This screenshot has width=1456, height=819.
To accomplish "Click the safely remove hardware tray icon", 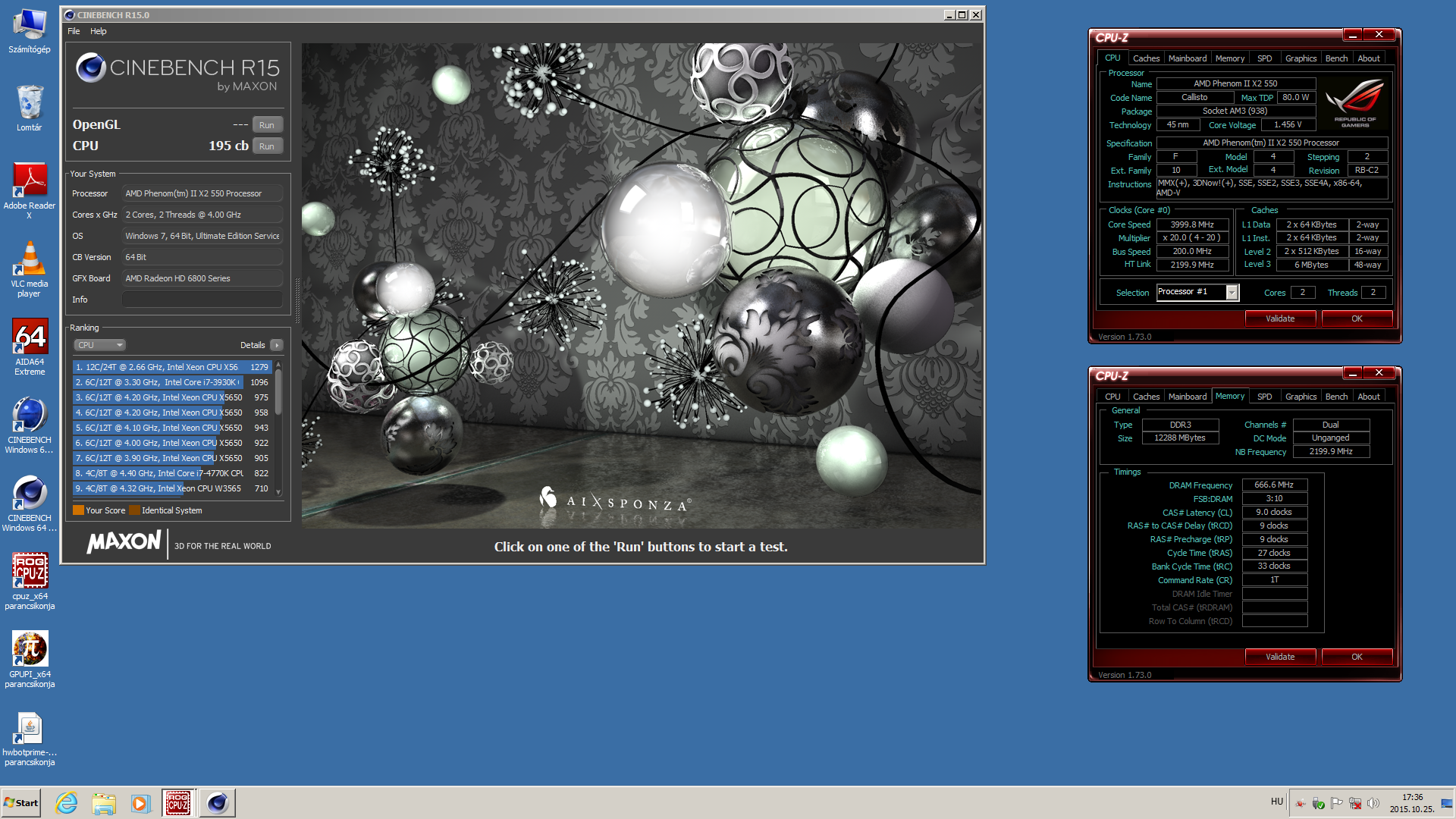I will (x=1318, y=803).
